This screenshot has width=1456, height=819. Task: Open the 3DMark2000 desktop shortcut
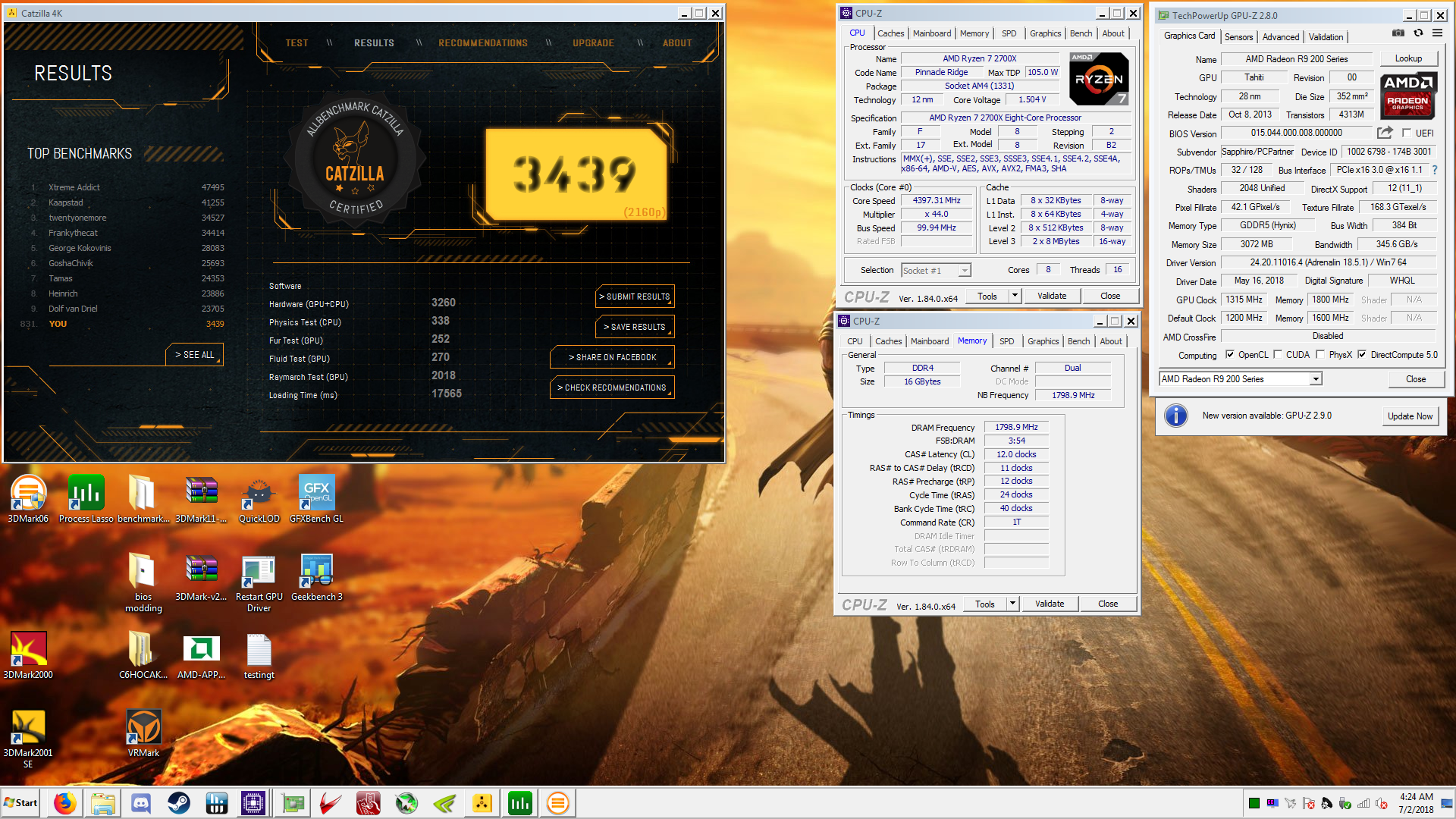(x=28, y=654)
